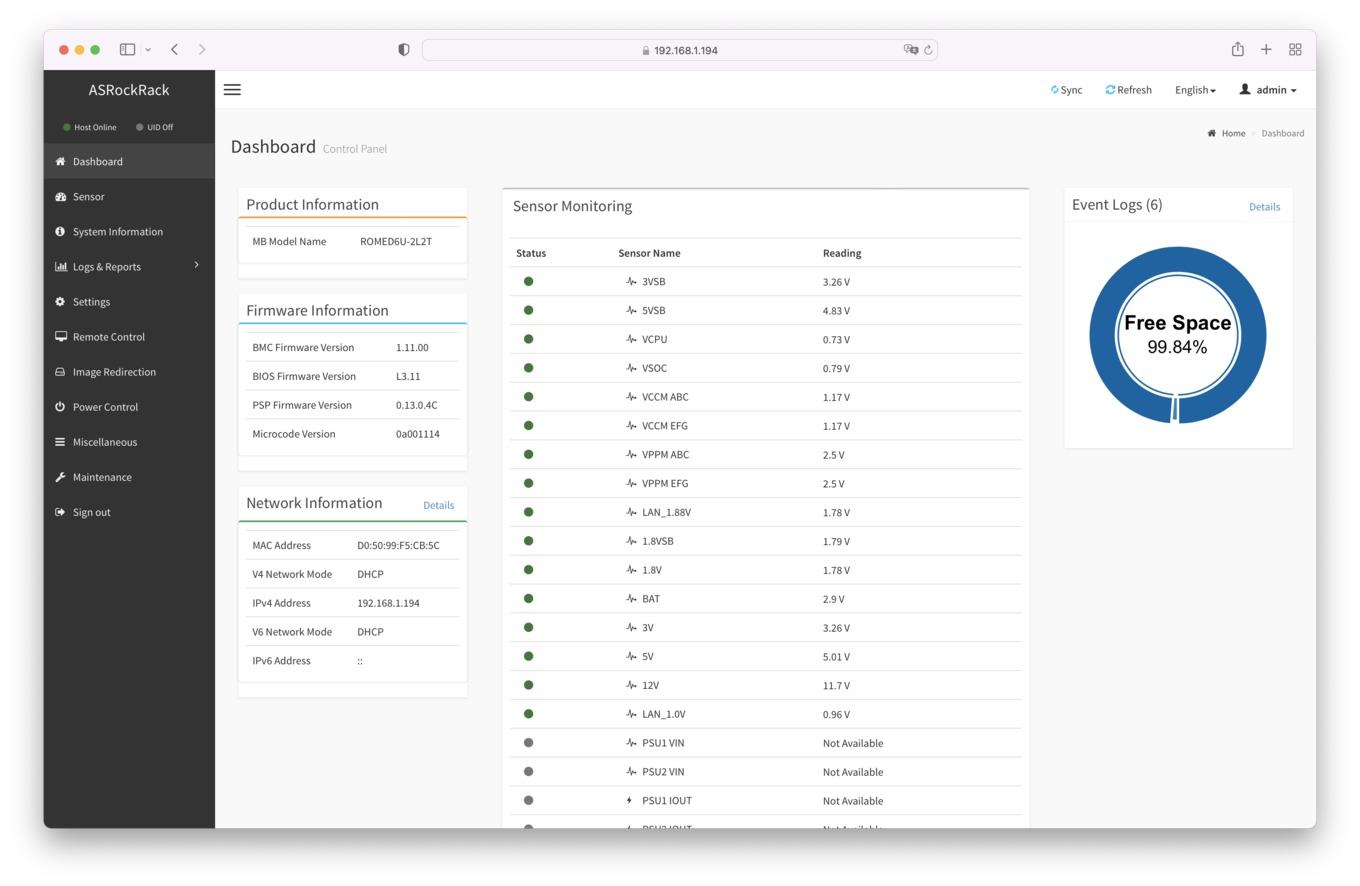The image size is (1360, 886).
Task: Select the LAN_1.88V sensor name
Action: pyautogui.click(x=666, y=513)
